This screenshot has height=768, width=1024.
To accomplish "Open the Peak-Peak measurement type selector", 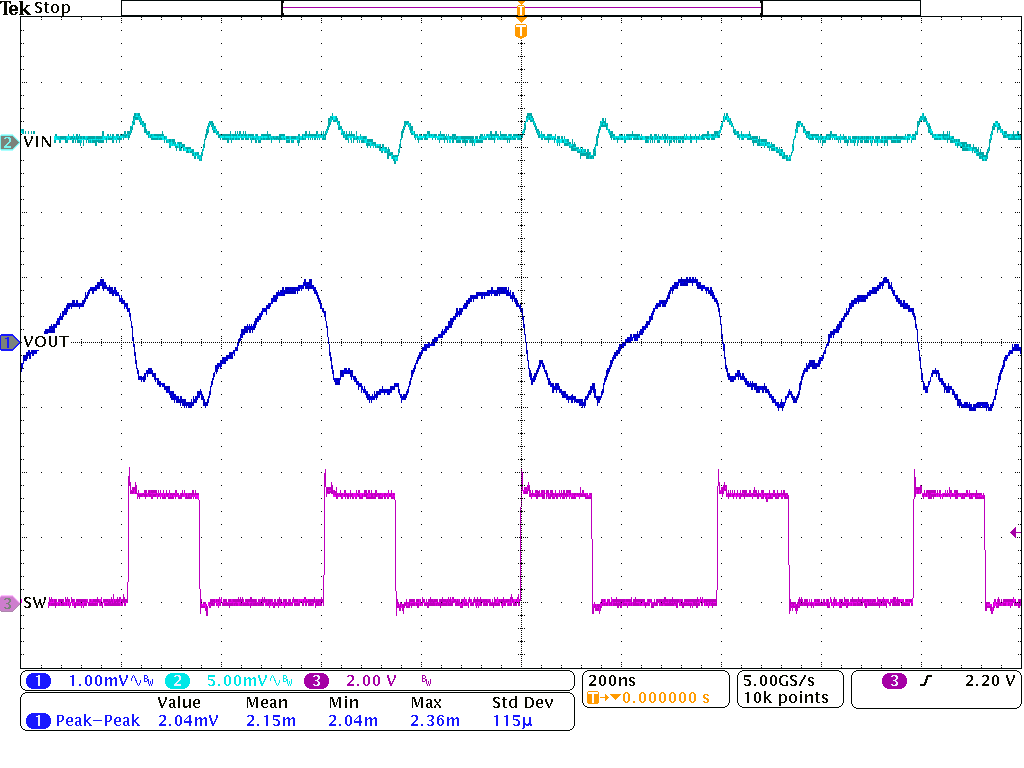I will click(x=95, y=719).
